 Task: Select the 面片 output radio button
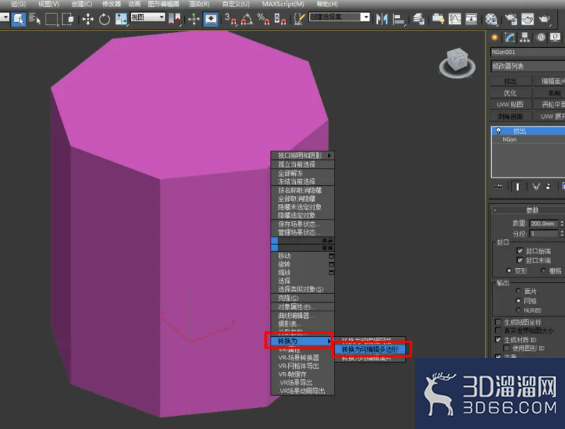[x=518, y=291]
